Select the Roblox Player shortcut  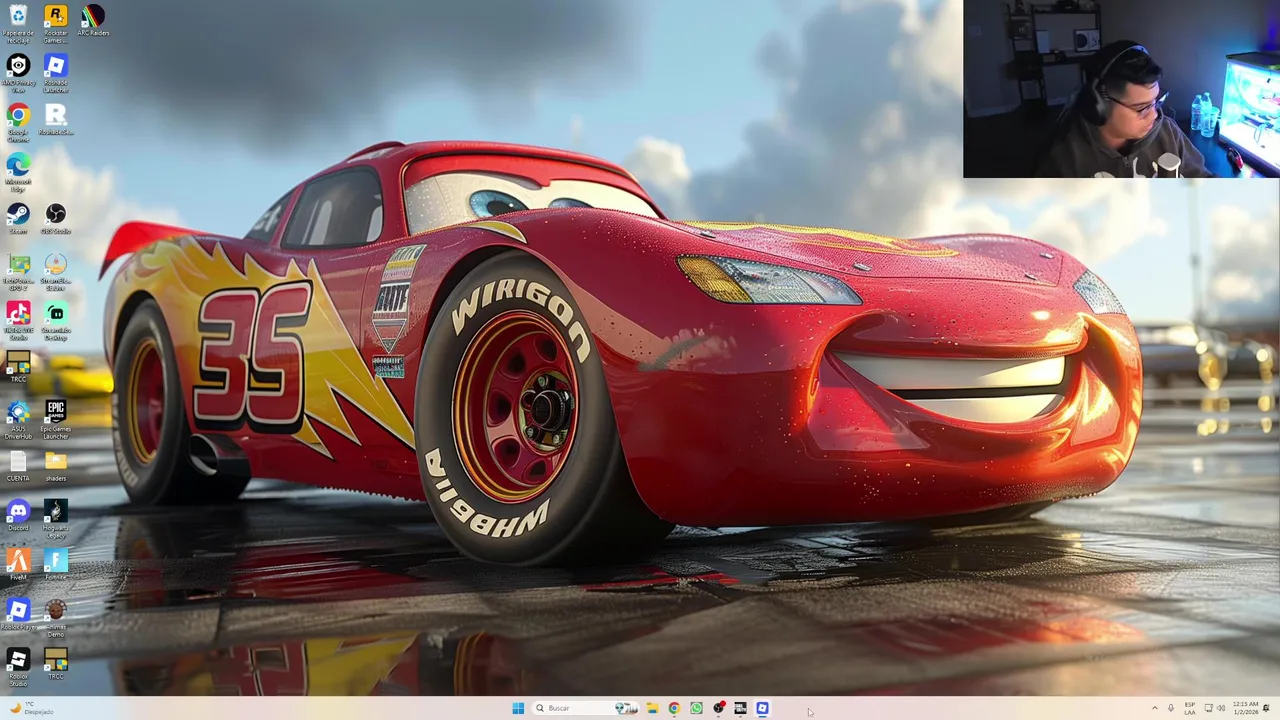[x=18, y=615]
